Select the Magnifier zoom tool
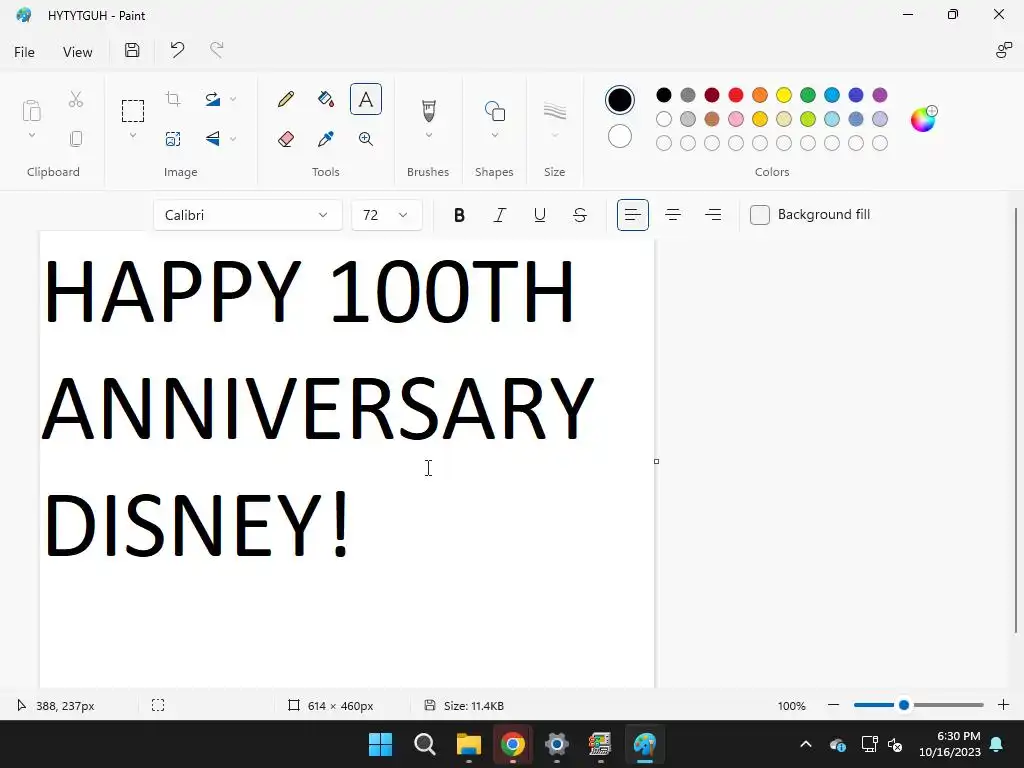Viewport: 1024px width, 768px height. click(x=366, y=138)
